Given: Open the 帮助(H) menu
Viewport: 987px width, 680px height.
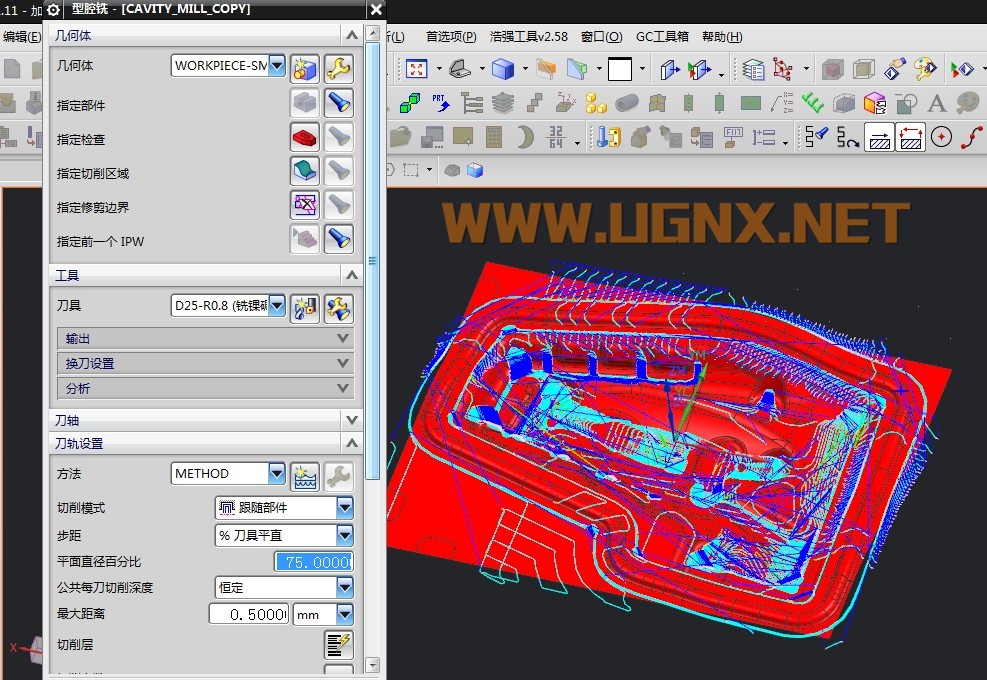Looking at the screenshot, I should click(723, 37).
